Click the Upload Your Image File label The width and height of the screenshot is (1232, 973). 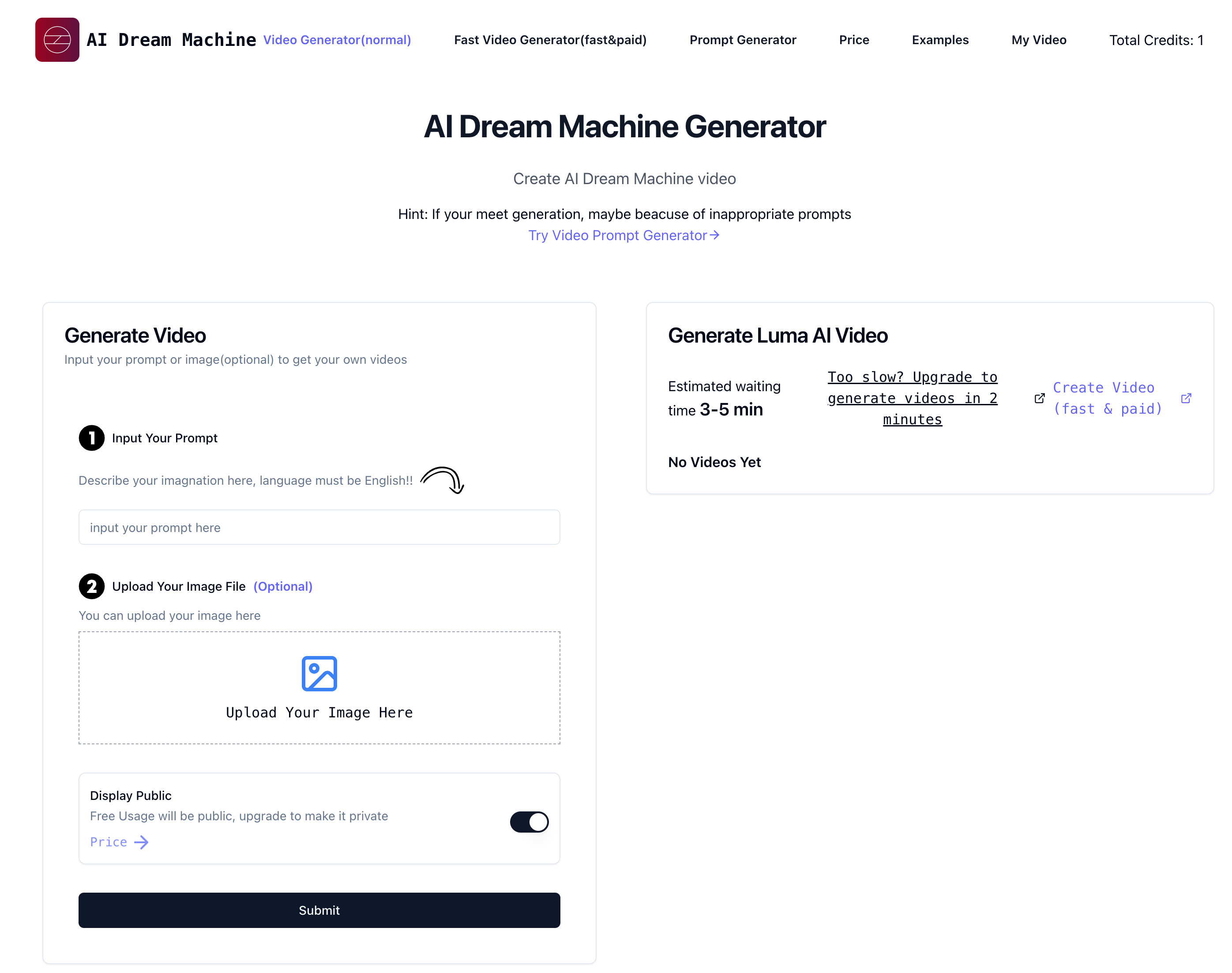coord(179,586)
